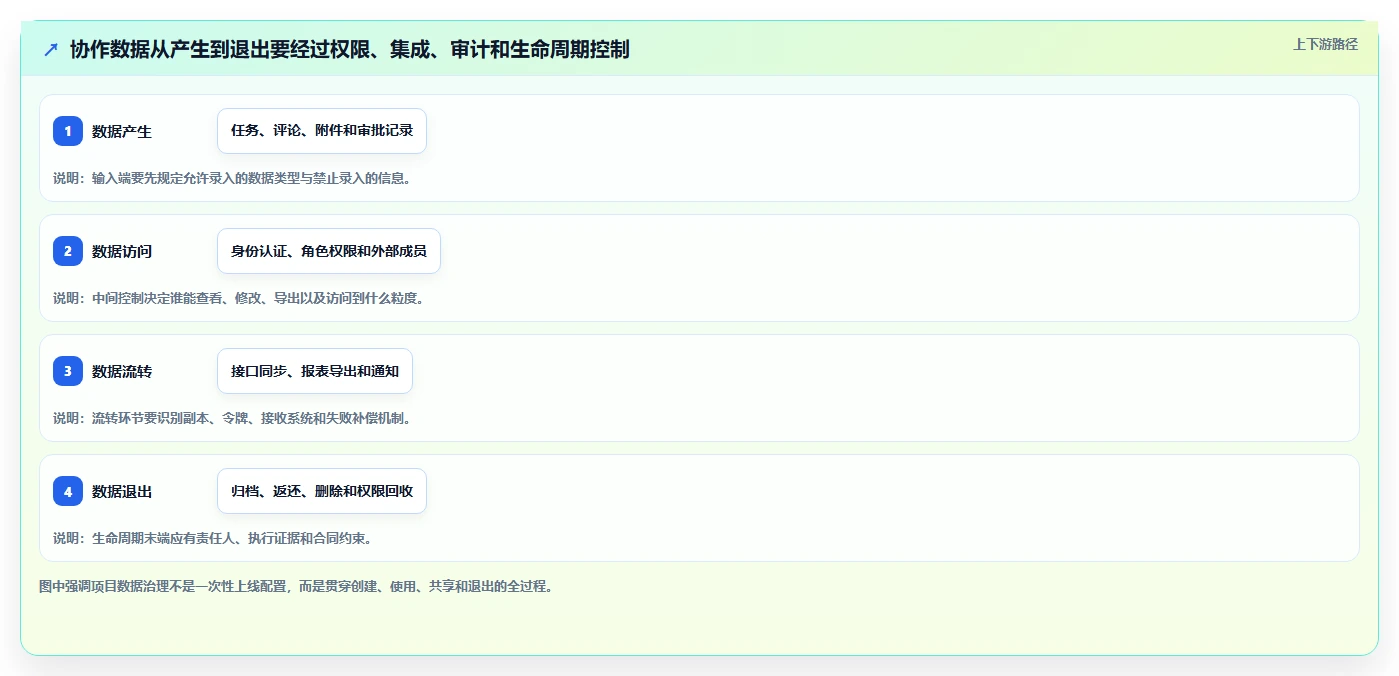Click the 数据退出 step label
Image resolution: width=1399 pixels, height=676 pixels.
tap(122, 491)
